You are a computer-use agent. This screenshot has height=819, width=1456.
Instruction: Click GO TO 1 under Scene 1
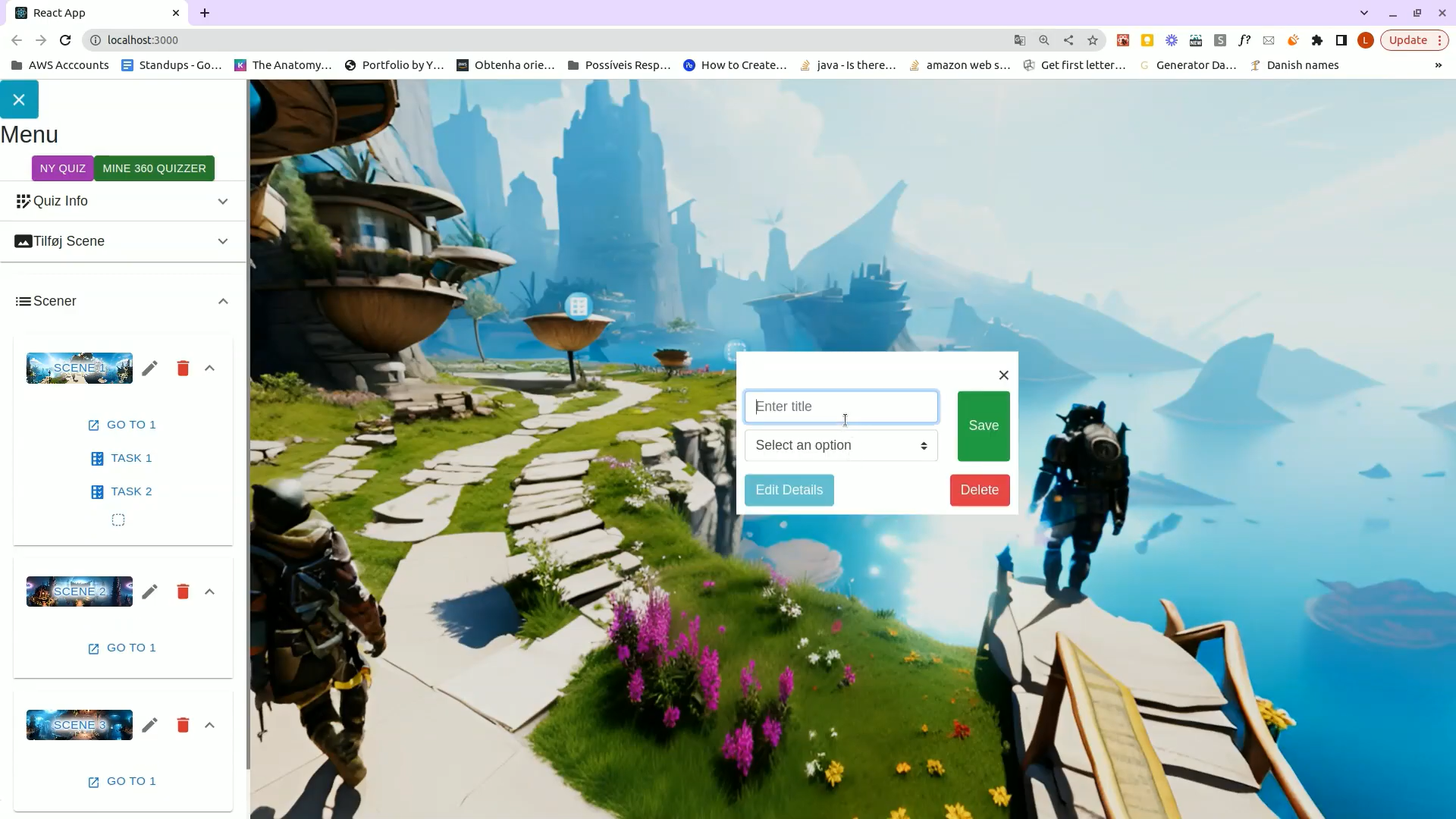point(122,425)
